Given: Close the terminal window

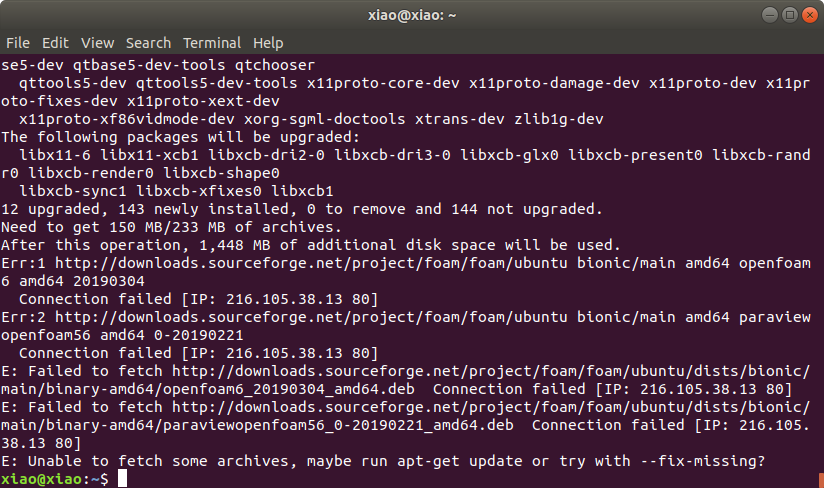Looking at the screenshot, I should click(809, 15).
